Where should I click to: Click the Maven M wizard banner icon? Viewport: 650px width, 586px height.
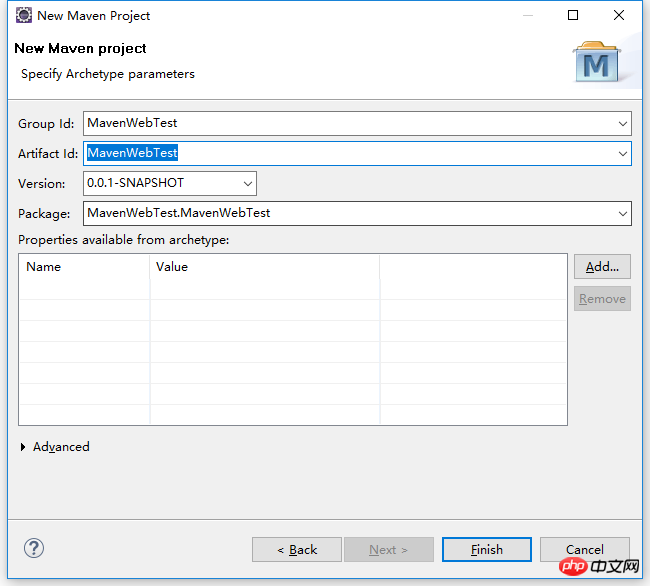[x=597, y=61]
